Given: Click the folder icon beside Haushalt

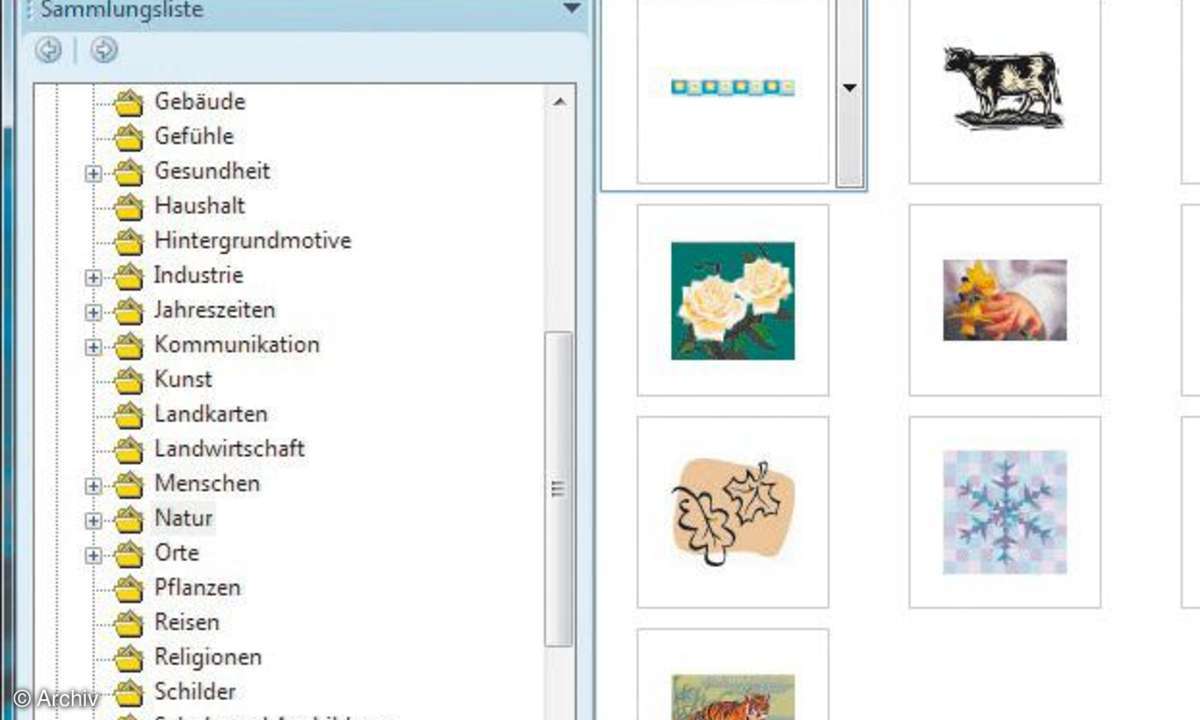Looking at the screenshot, I should pos(129,207).
